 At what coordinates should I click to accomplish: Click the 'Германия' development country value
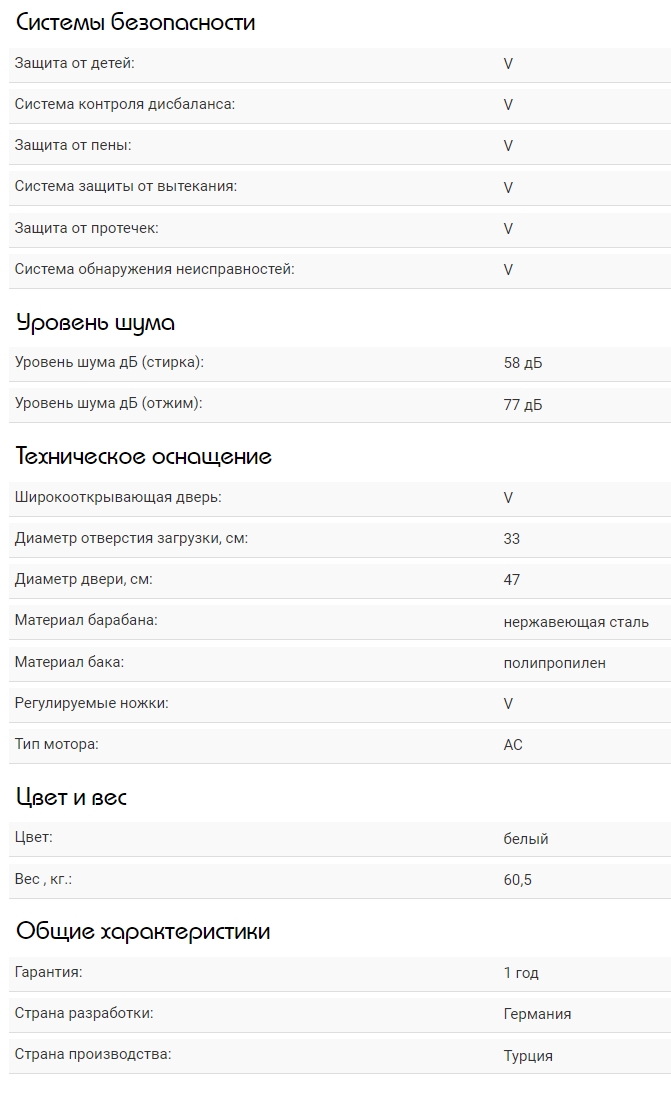pyautogui.click(x=537, y=1014)
